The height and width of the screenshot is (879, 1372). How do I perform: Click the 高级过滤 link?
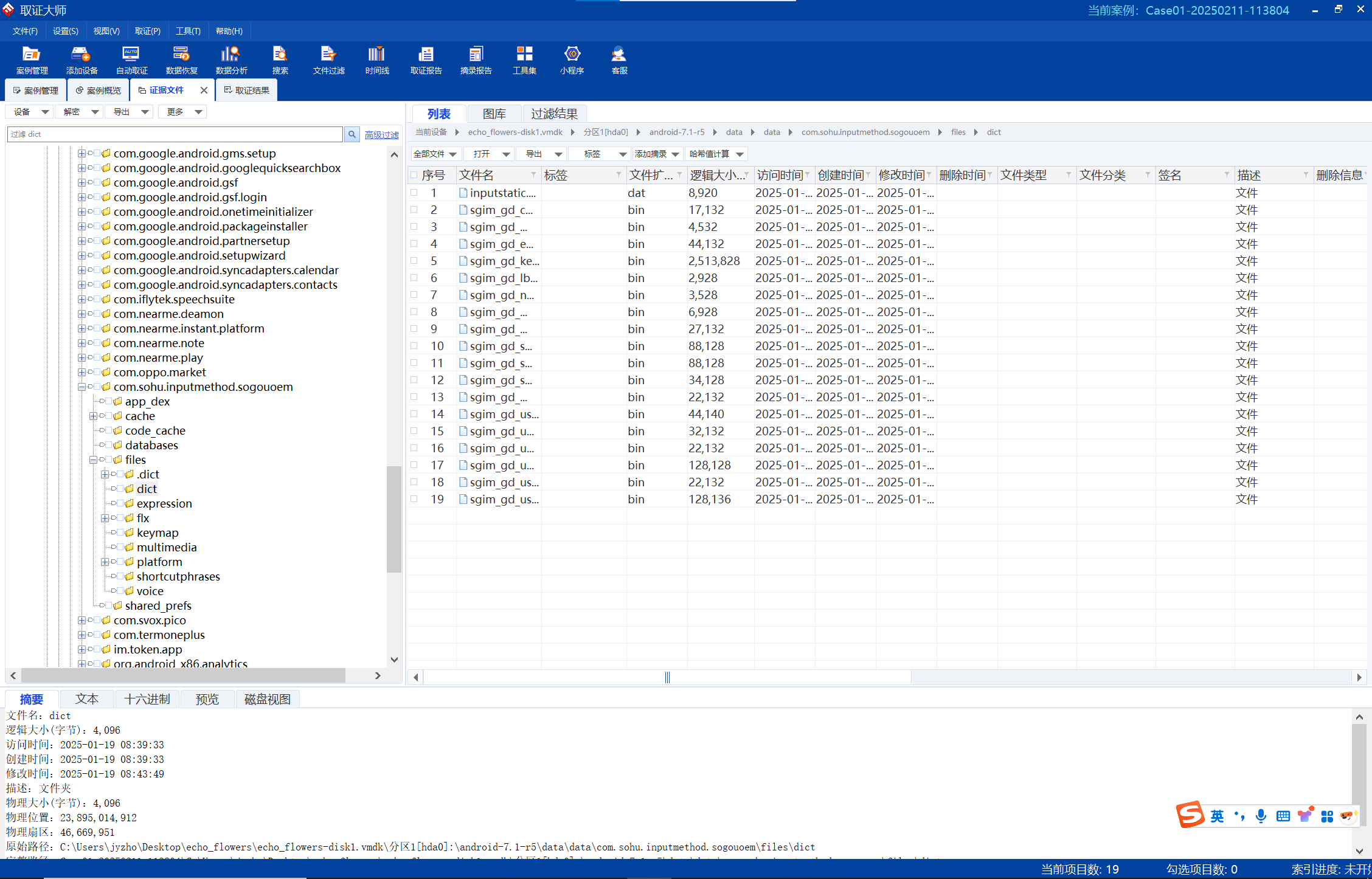382,135
